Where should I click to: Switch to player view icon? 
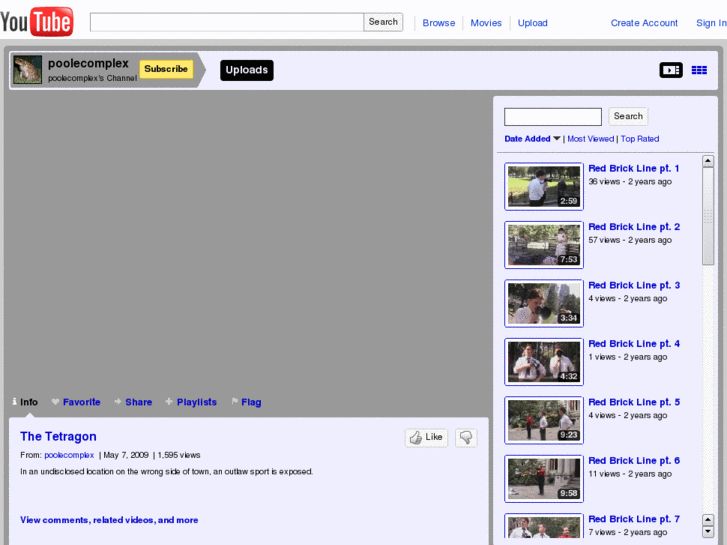(x=671, y=70)
